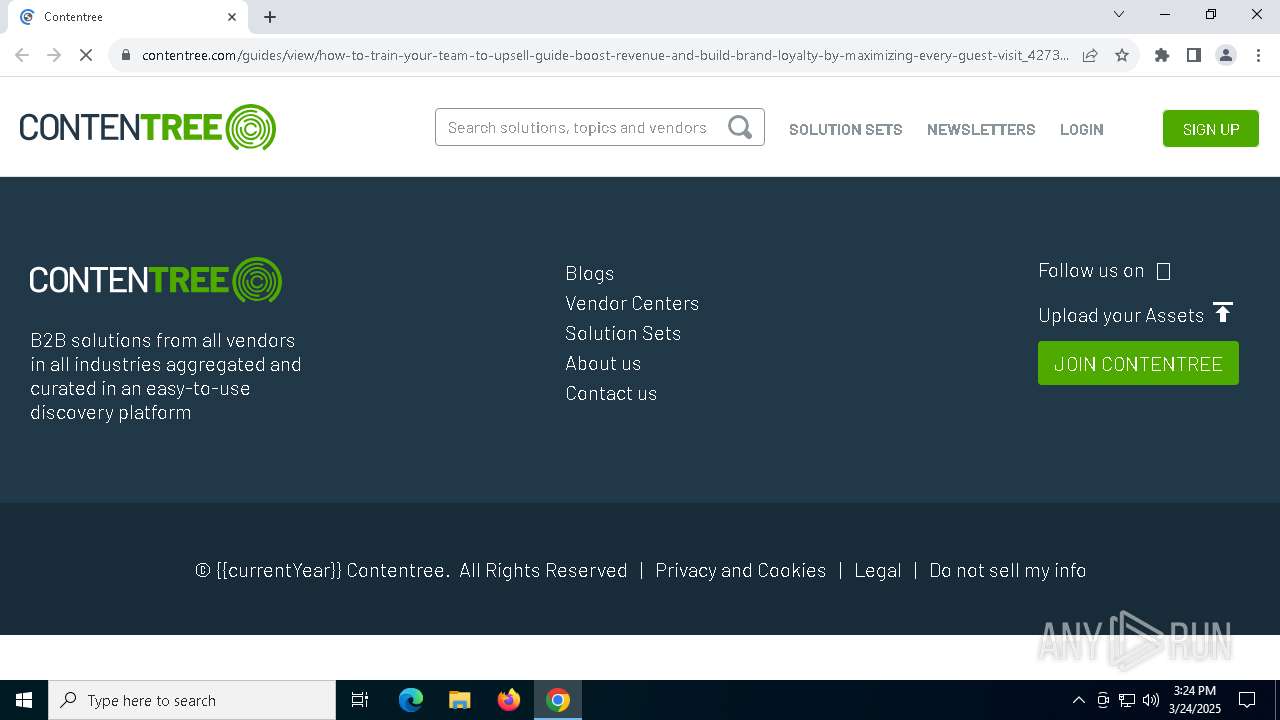Open the extensions puzzle icon
Viewport: 1280px width, 720px height.
click(1162, 55)
